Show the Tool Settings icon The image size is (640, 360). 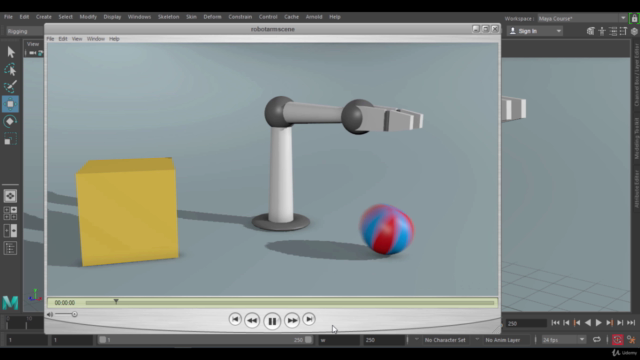click(623, 31)
